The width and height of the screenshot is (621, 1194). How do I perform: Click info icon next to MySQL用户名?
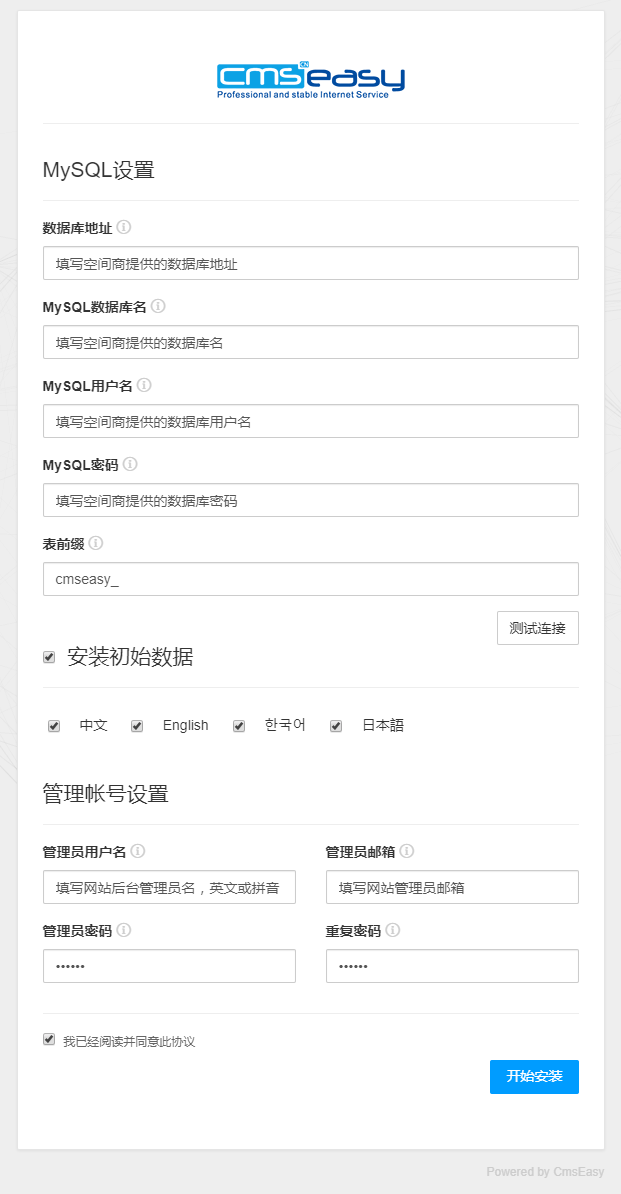pos(144,385)
